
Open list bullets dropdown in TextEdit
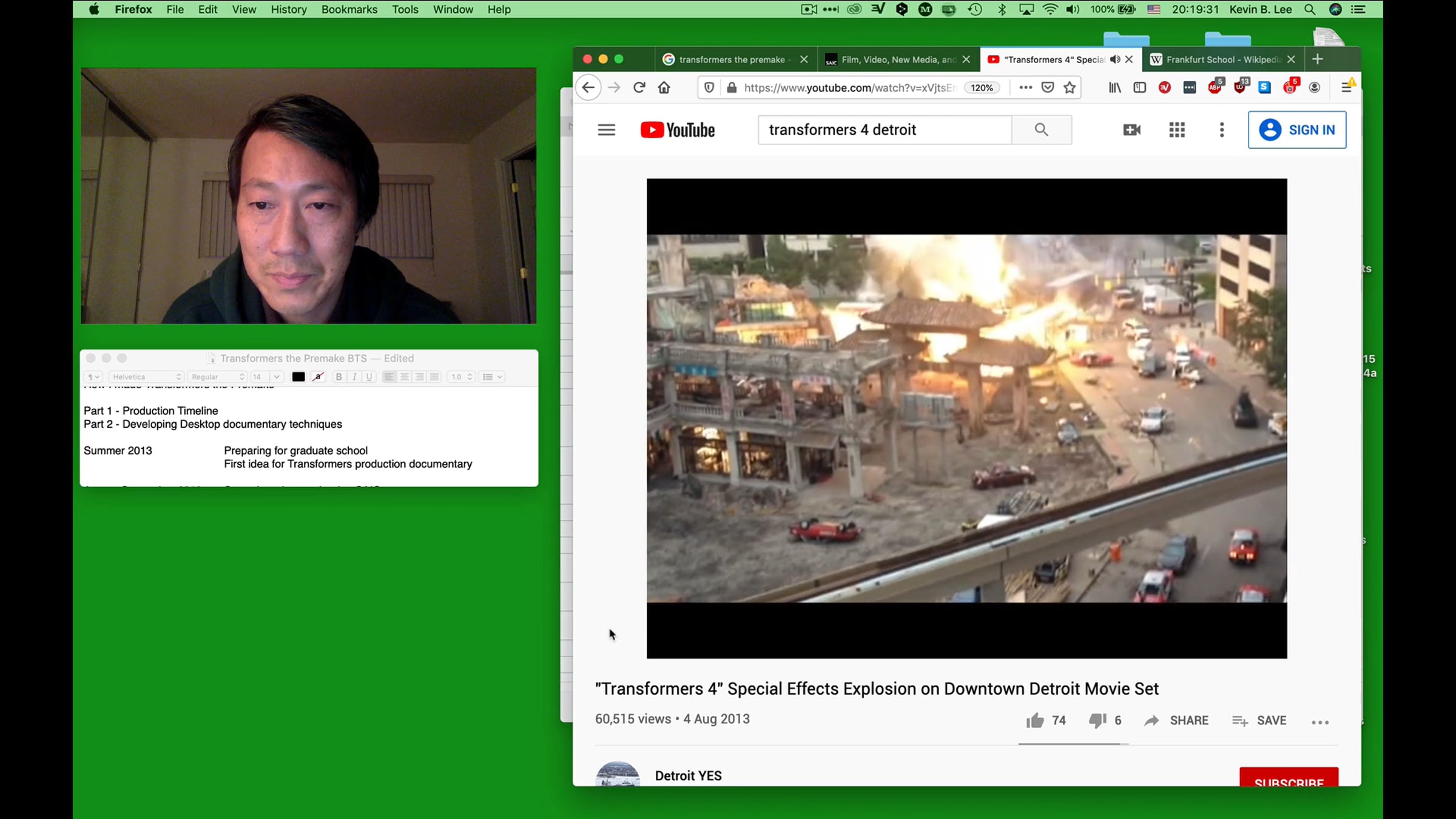(491, 377)
